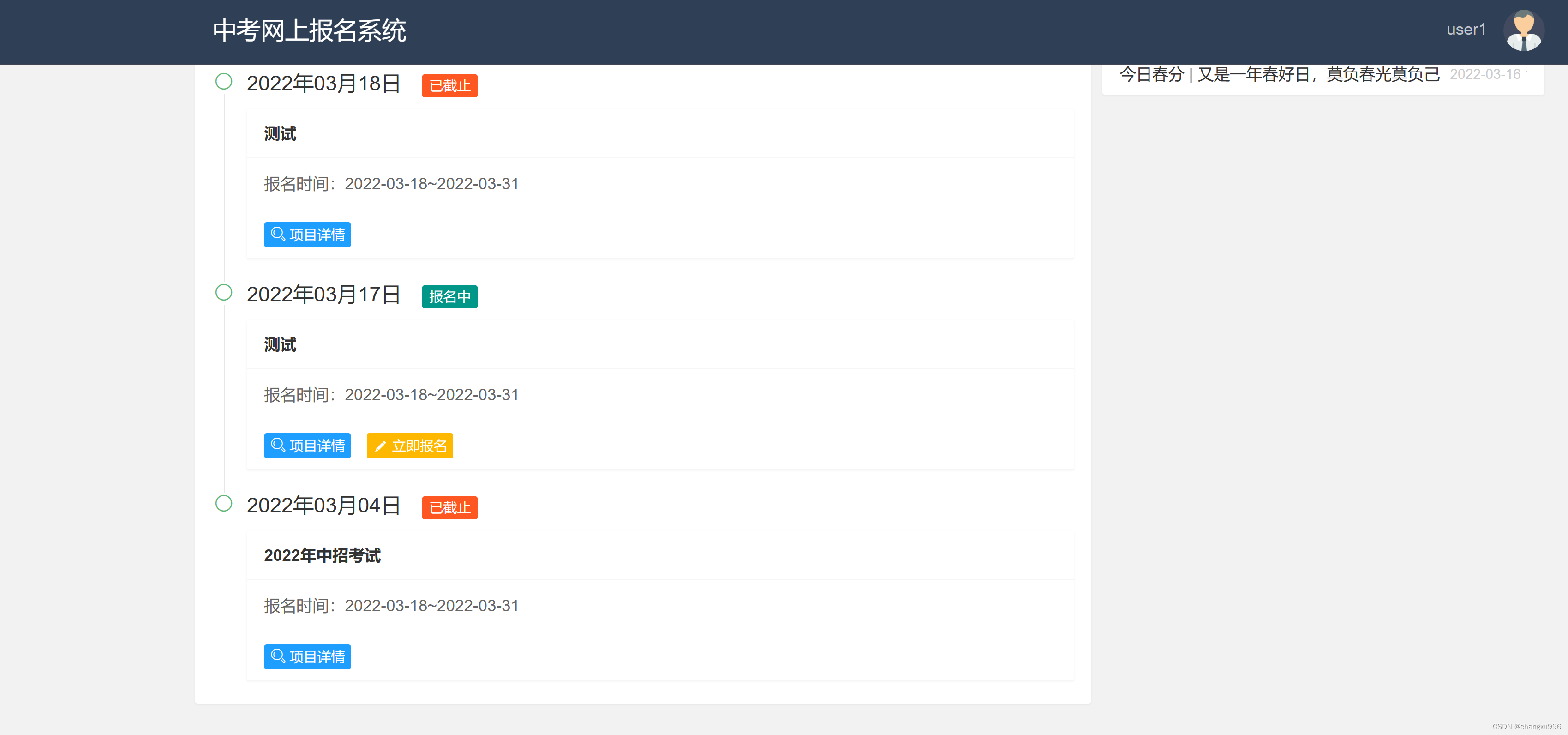This screenshot has width=1568, height=735.
Task: Click the 2022年中招考试 card title
Action: tap(322, 555)
